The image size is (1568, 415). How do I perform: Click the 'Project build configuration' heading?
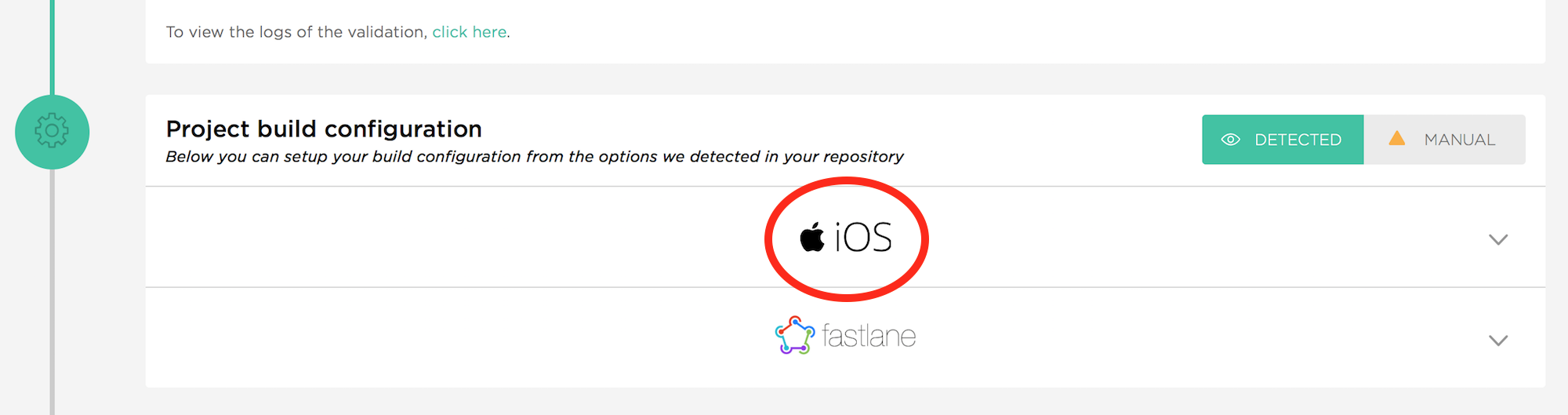[x=324, y=129]
